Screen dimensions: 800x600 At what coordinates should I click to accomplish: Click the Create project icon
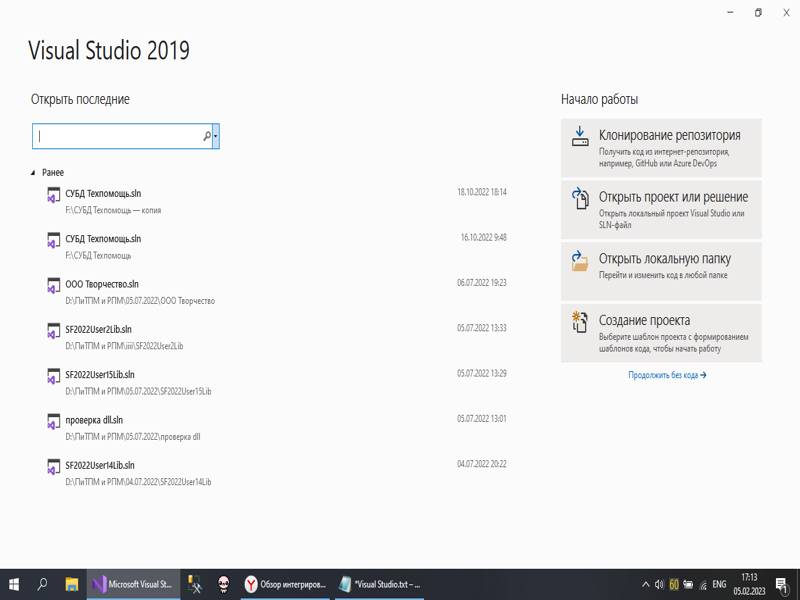[580, 322]
